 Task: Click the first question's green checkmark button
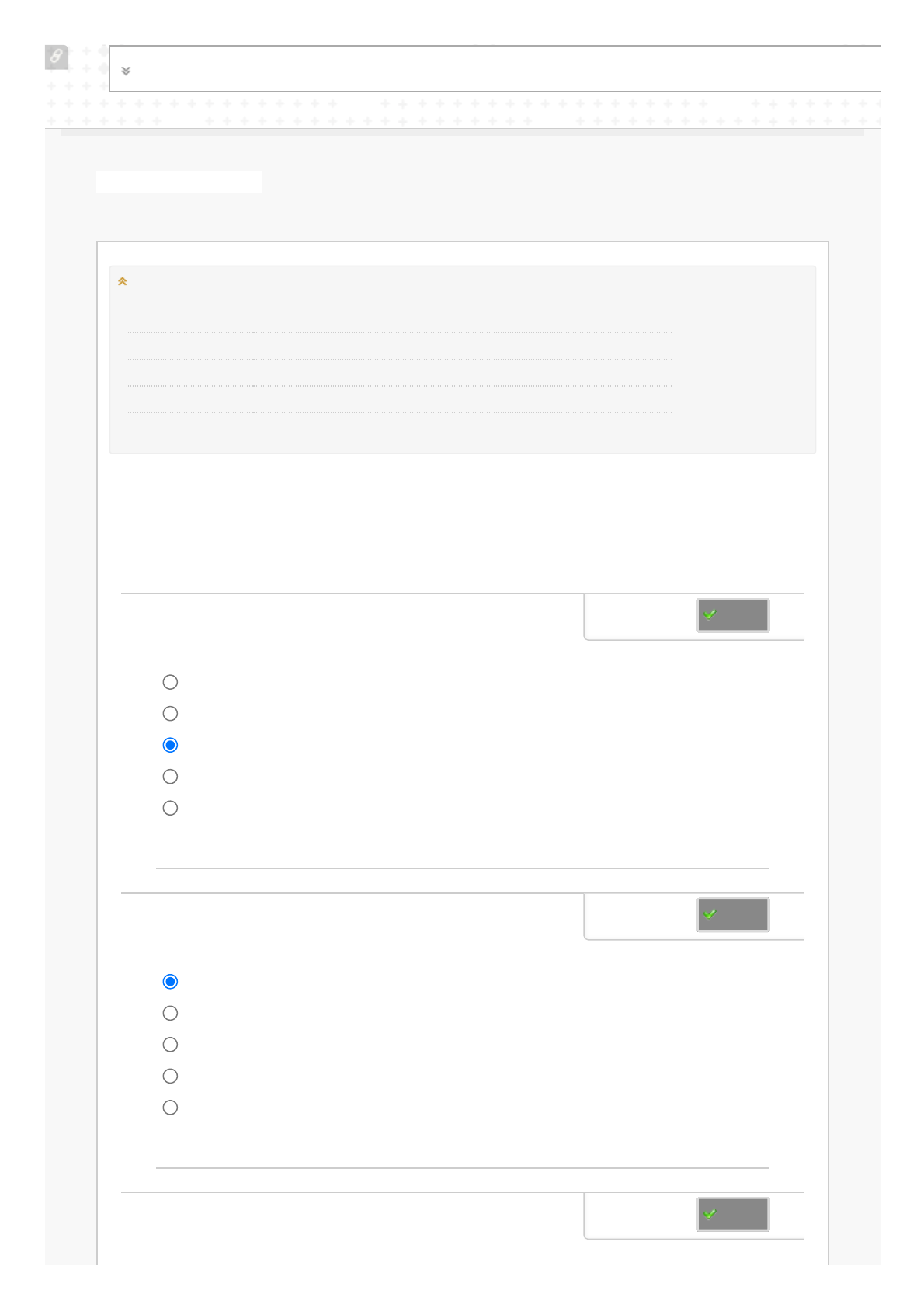click(732, 615)
